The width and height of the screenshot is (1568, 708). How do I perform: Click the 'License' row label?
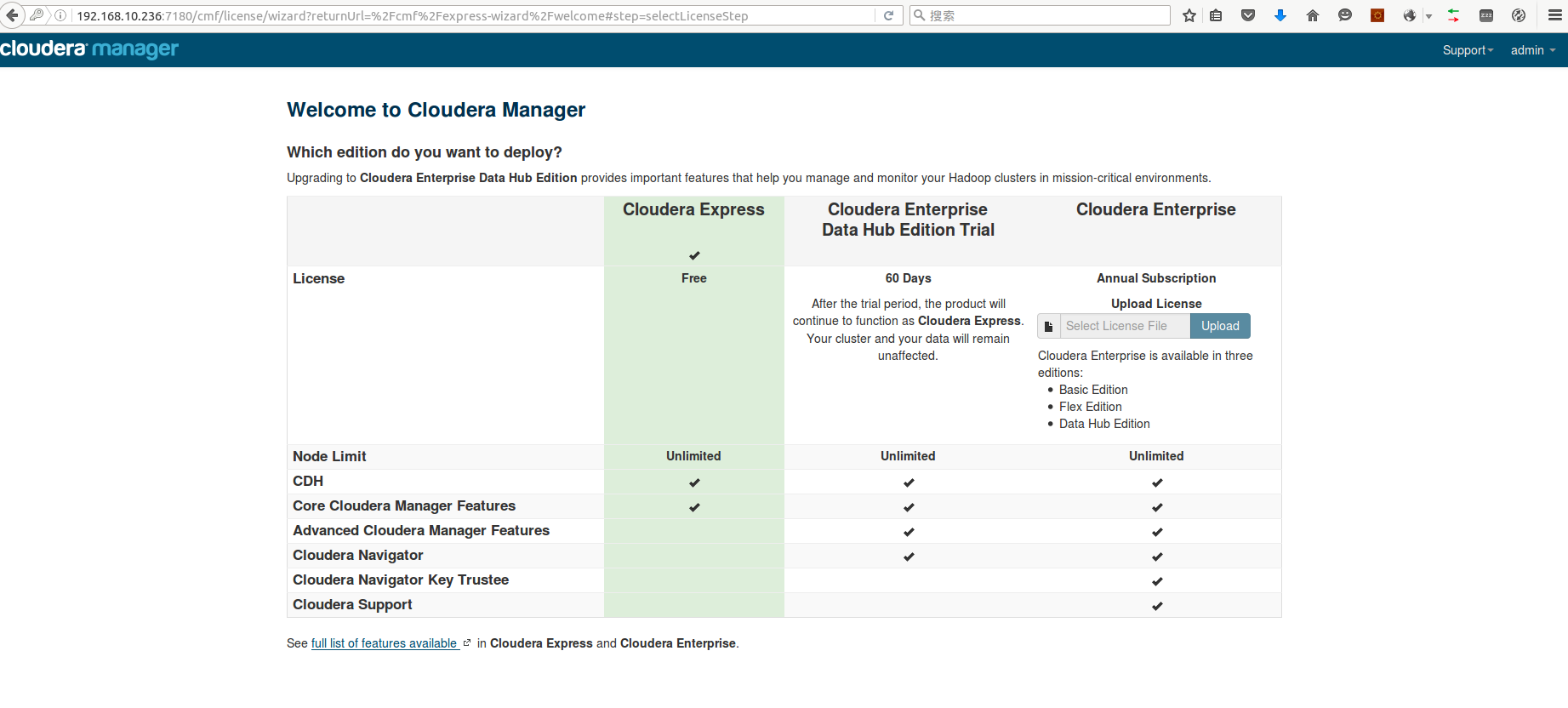pos(319,278)
